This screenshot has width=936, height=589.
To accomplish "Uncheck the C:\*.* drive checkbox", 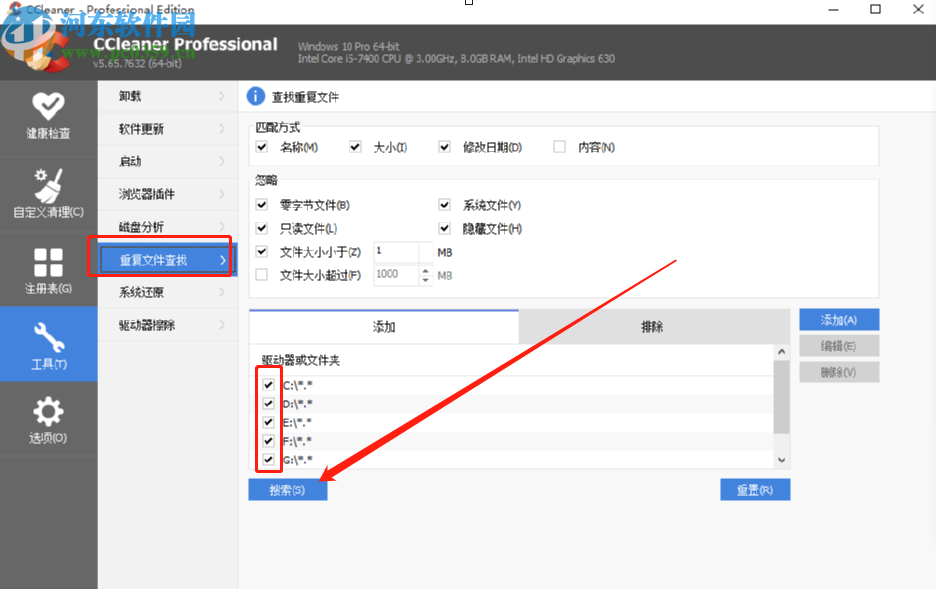I will pyautogui.click(x=268, y=385).
